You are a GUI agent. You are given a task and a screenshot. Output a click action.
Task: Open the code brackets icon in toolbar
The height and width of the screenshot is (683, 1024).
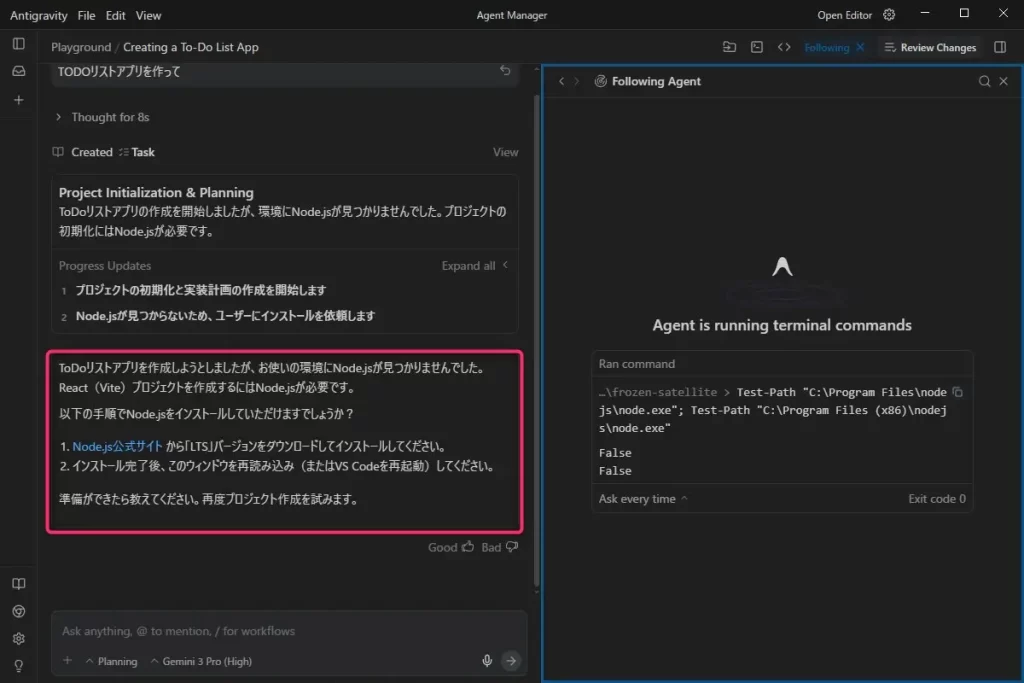coord(784,47)
